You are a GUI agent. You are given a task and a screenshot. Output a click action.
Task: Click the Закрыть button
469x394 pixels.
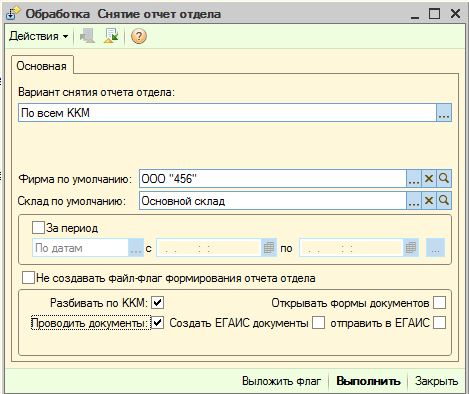click(436, 381)
